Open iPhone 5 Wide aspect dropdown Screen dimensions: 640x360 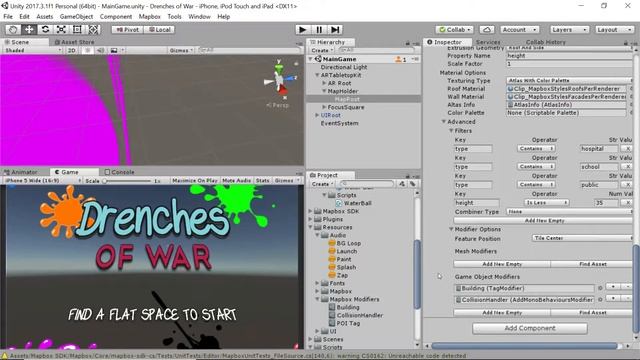tap(42, 180)
